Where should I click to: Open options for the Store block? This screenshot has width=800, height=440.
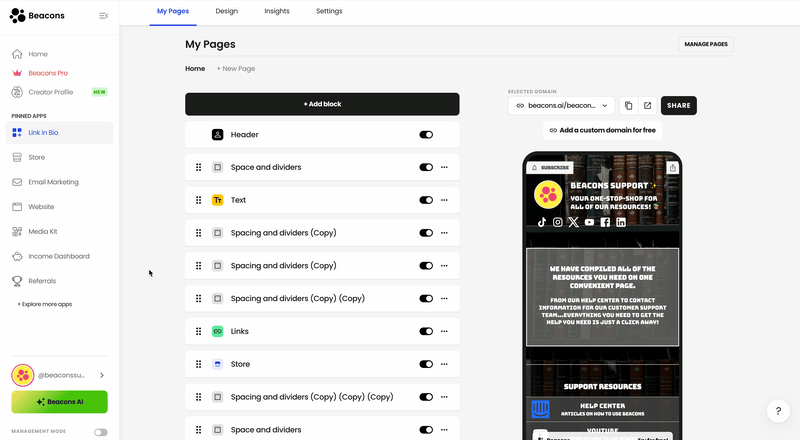coord(444,364)
